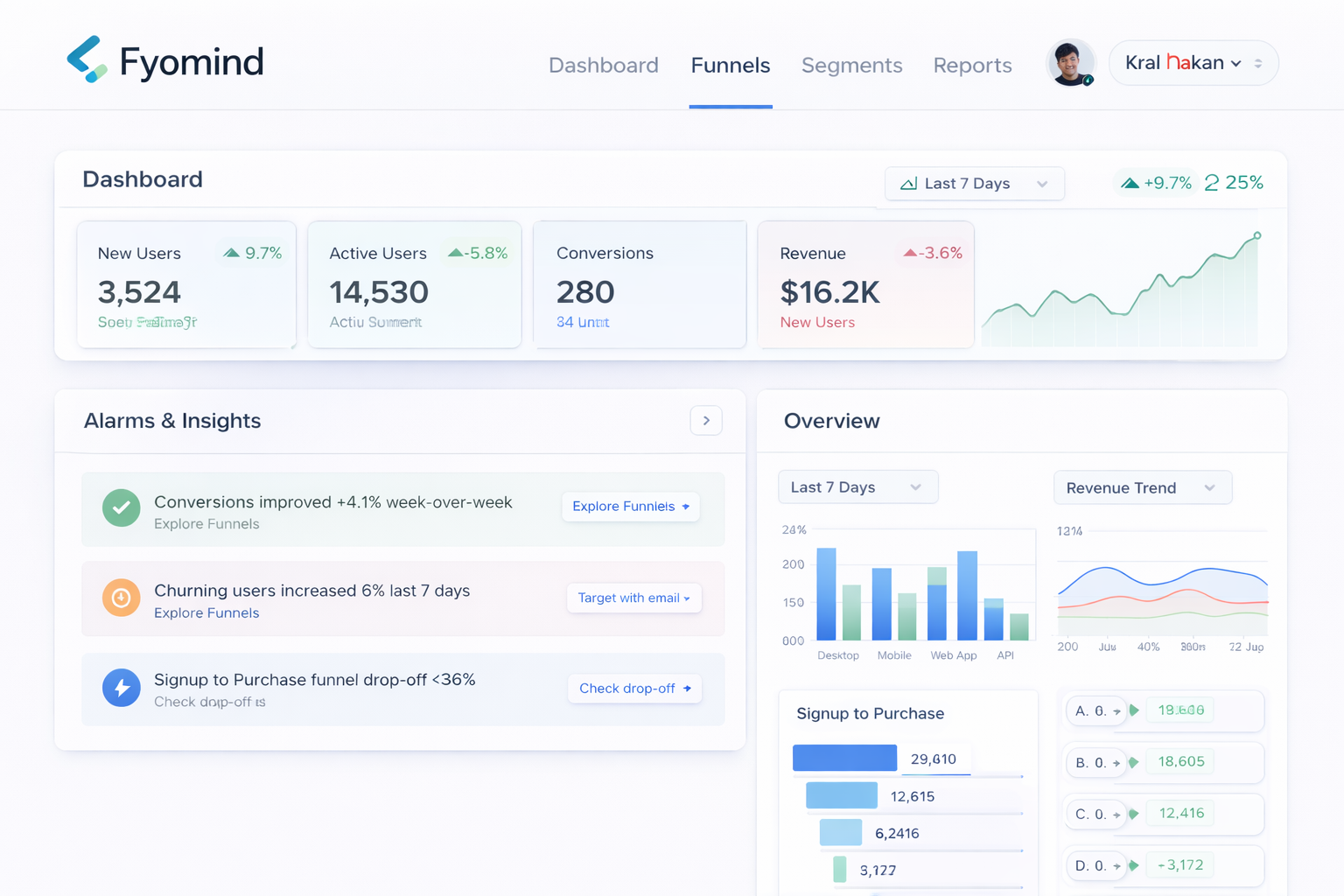This screenshot has width=1344, height=896.
Task: Click the green arrow icon beside the 18,605 metric
Action: pos(1133,762)
